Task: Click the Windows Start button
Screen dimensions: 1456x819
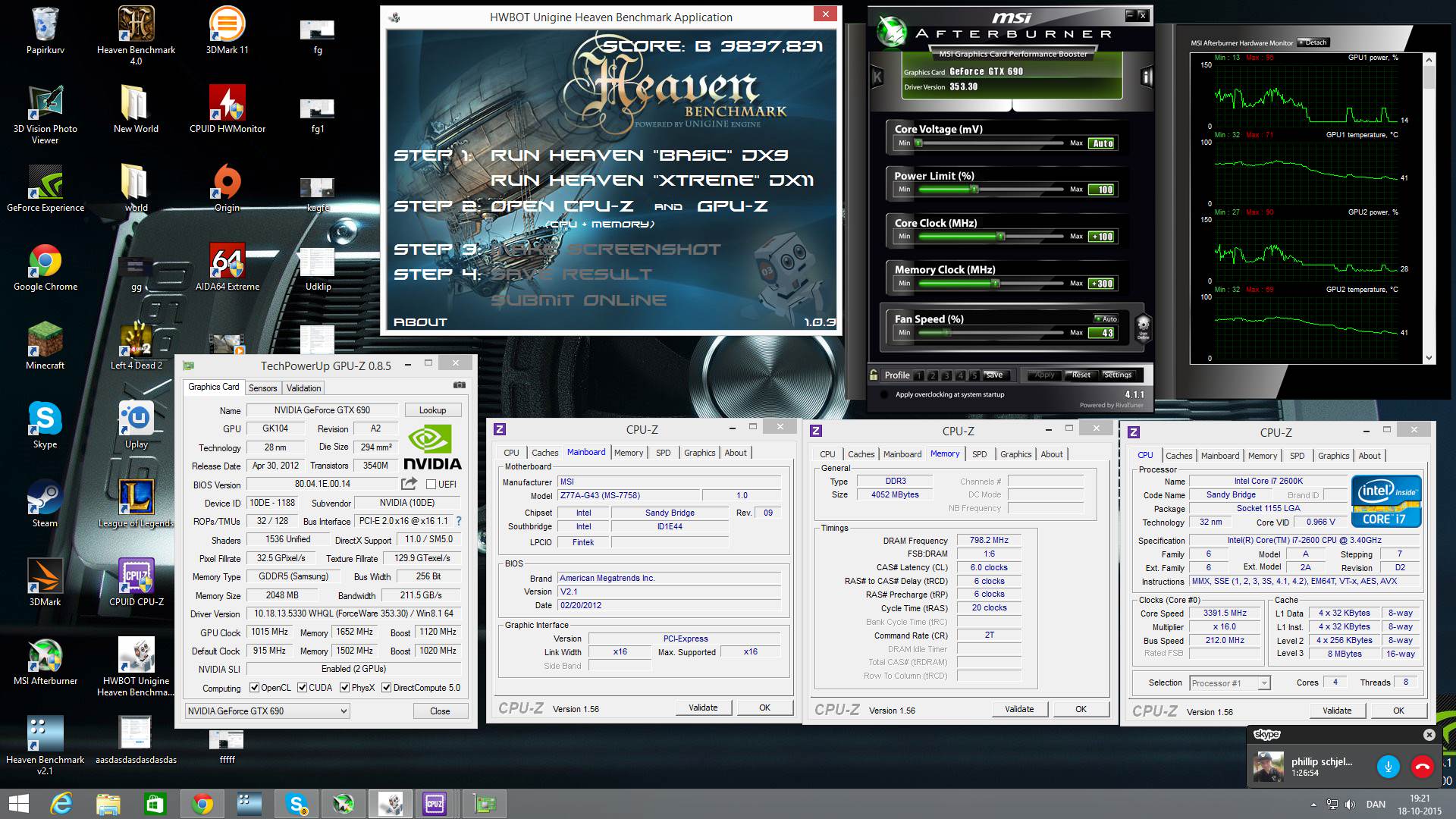Action: click(18, 804)
